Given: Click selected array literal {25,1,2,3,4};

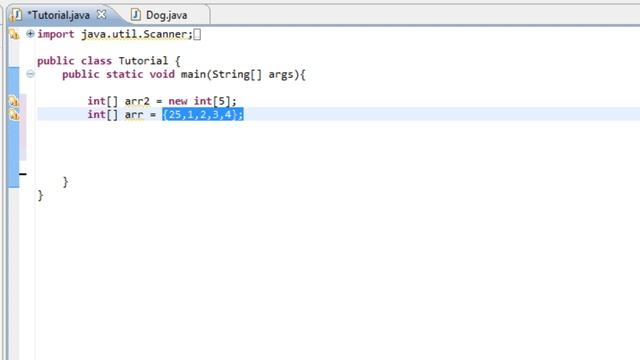Looking at the screenshot, I should 203,114.
